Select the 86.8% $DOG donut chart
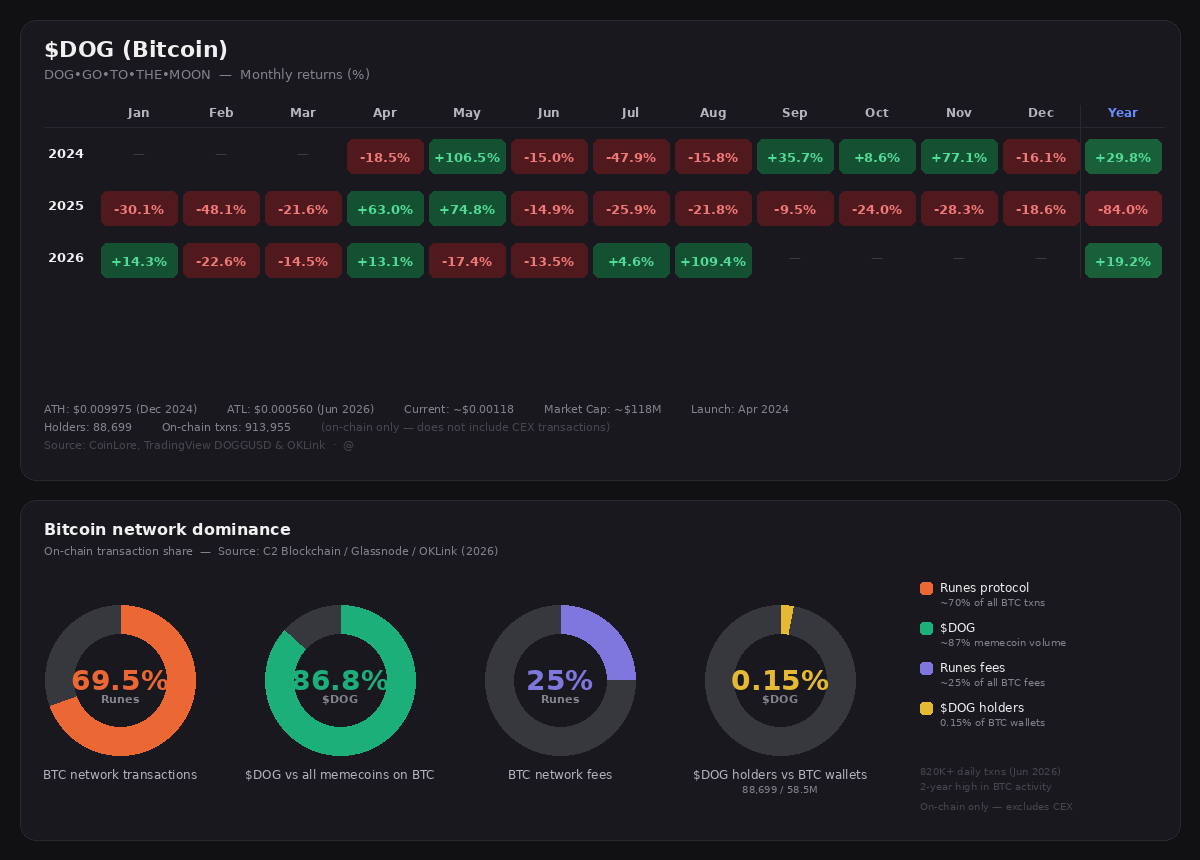 340,680
